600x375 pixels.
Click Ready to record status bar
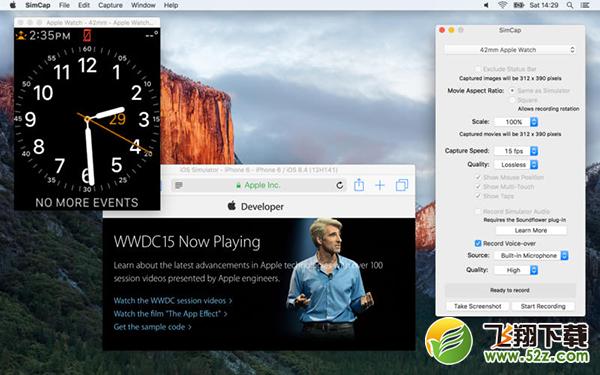[510, 290]
